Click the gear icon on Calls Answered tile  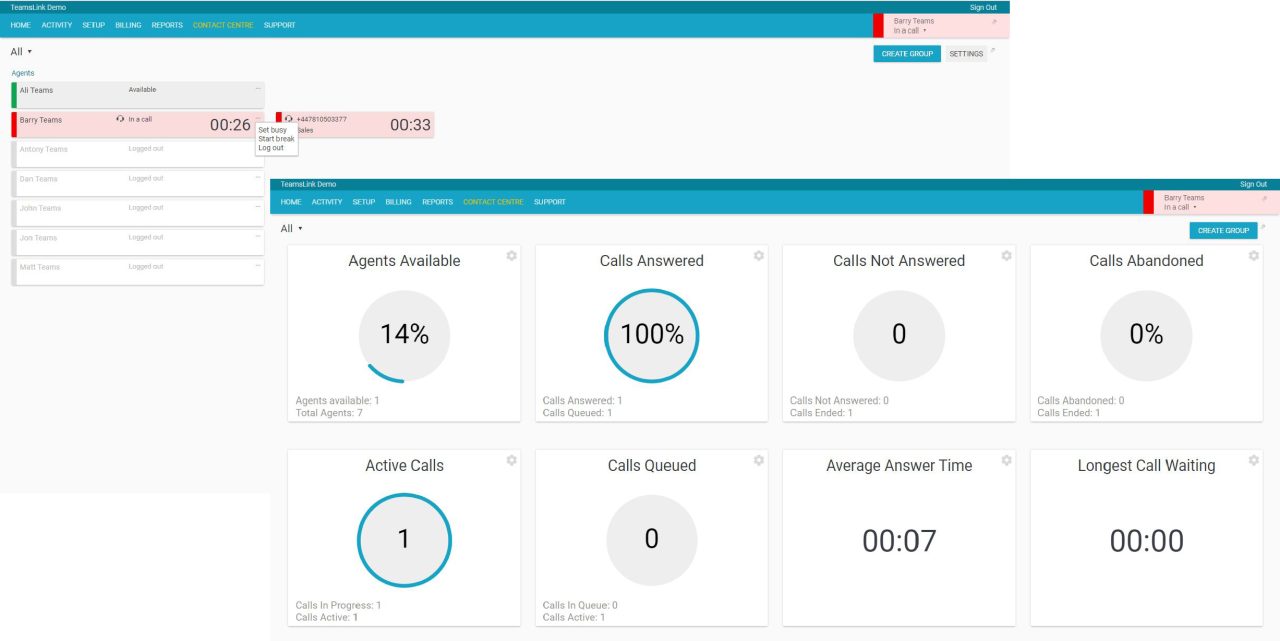758,256
